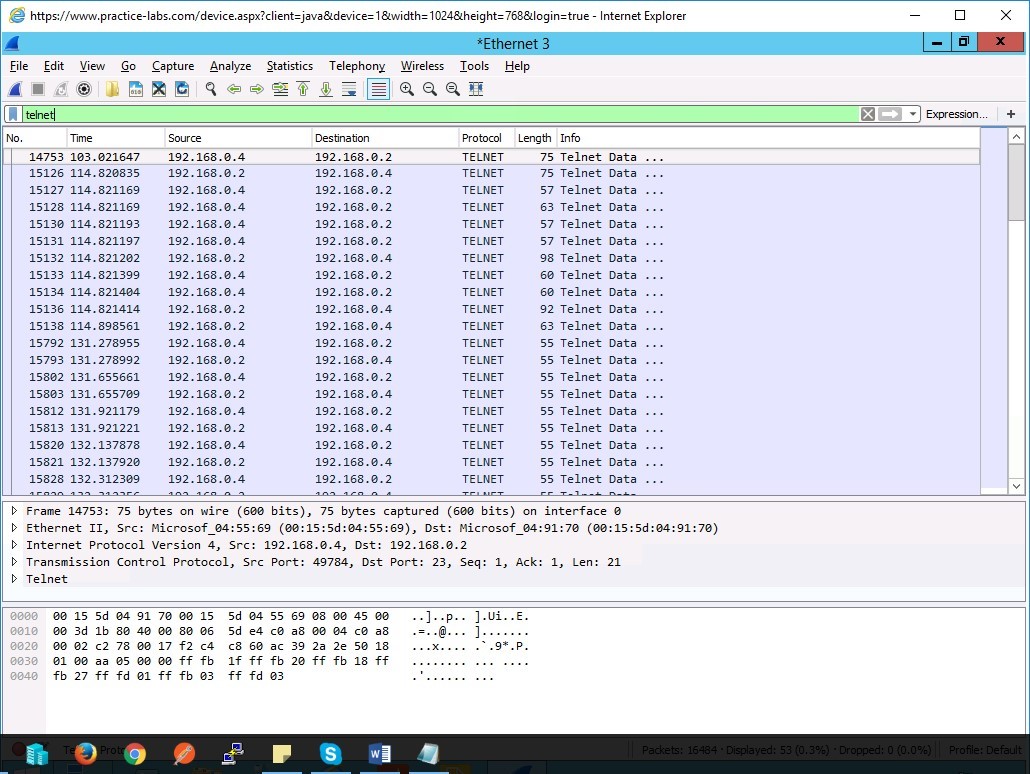Click packet list scrollbar down arrow

click(1016, 486)
